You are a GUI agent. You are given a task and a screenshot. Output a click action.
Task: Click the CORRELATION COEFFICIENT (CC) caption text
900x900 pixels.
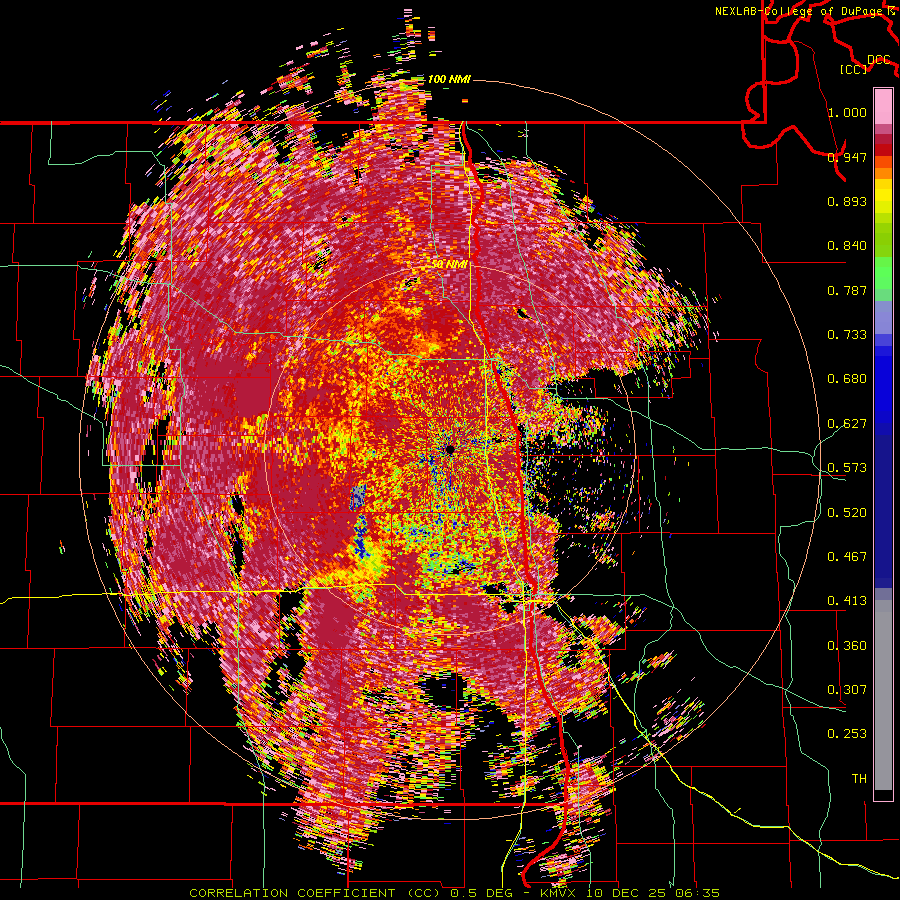[x=315, y=893]
